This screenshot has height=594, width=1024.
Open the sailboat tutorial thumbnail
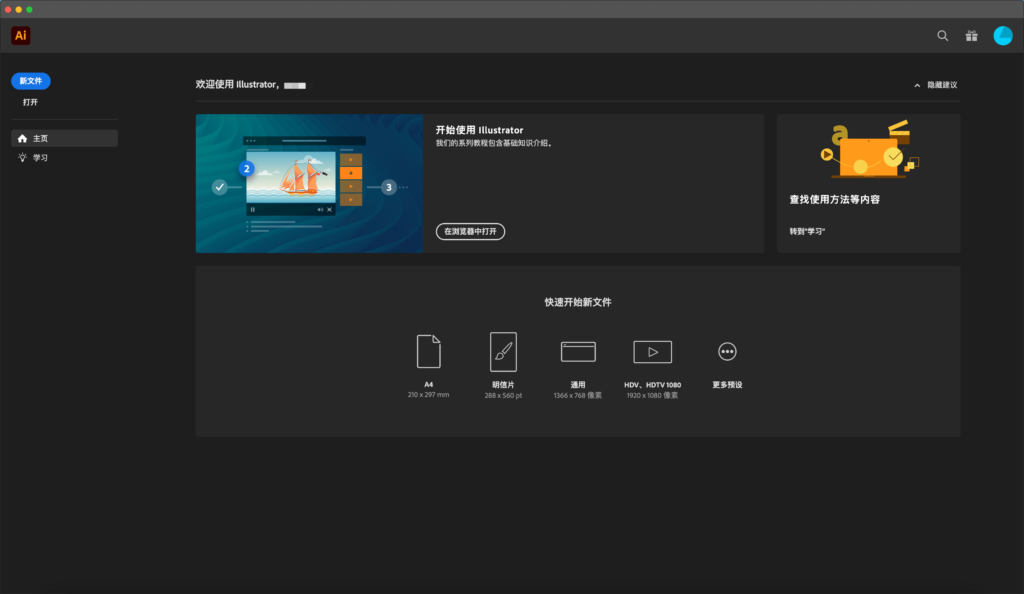pos(310,183)
